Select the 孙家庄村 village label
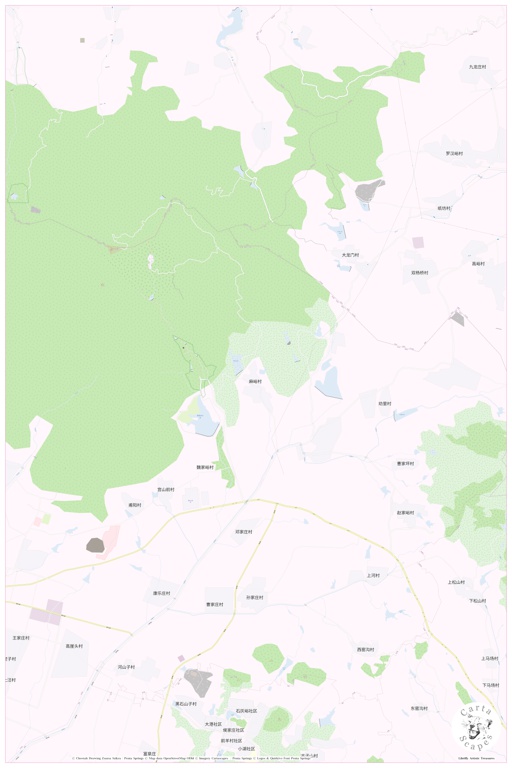Viewport: 512px width, 768px height. 255,598
